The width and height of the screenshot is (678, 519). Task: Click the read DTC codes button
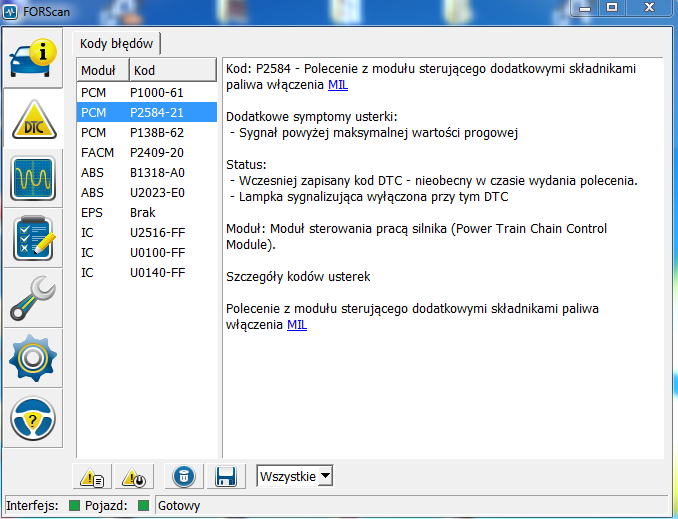pos(93,477)
